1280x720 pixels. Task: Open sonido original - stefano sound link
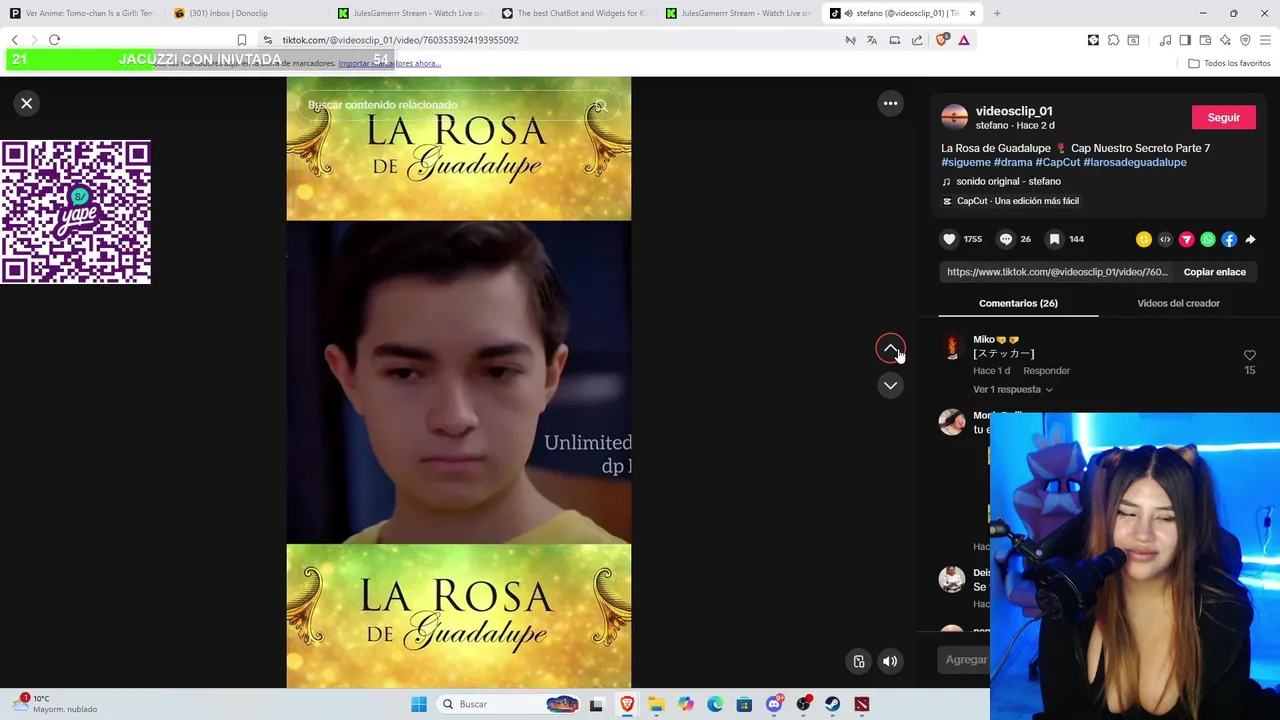point(1008,181)
